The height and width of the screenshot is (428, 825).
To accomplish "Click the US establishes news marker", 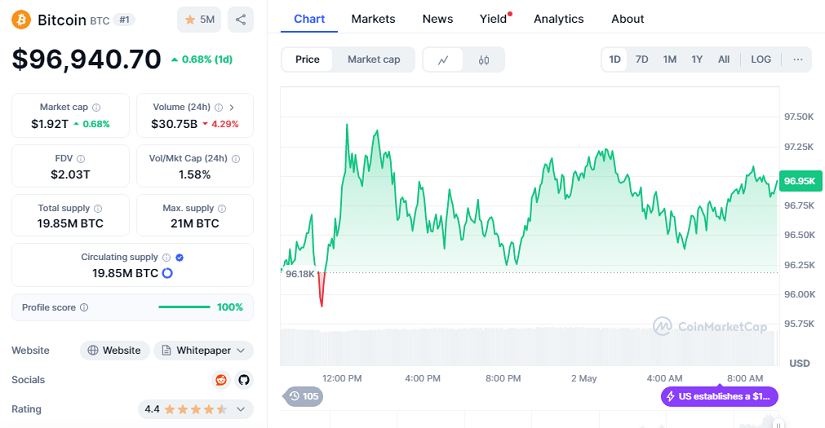I will [x=719, y=397].
